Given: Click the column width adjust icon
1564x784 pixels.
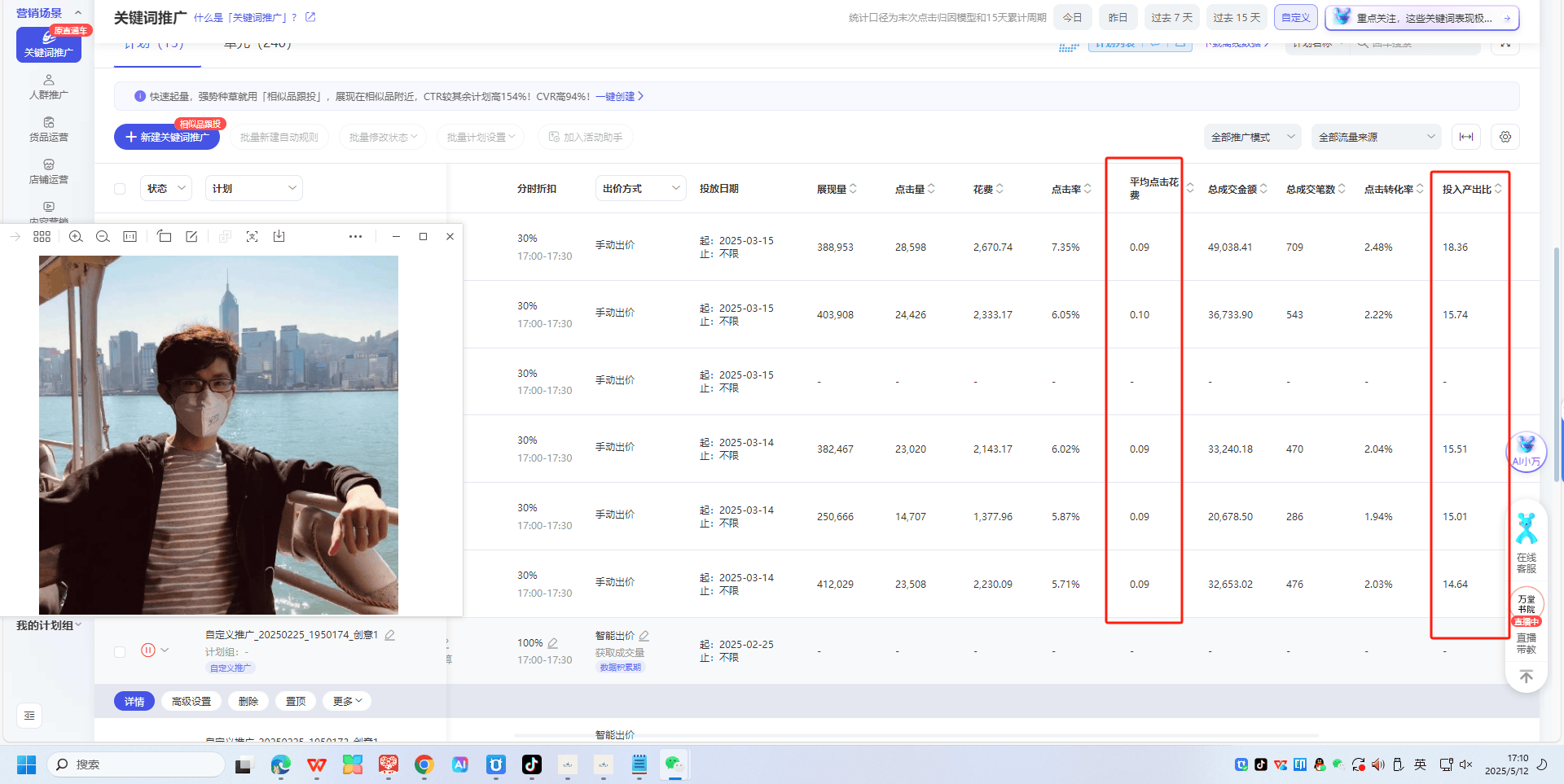Looking at the screenshot, I should pyautogui.click(x=1465, y=137).
